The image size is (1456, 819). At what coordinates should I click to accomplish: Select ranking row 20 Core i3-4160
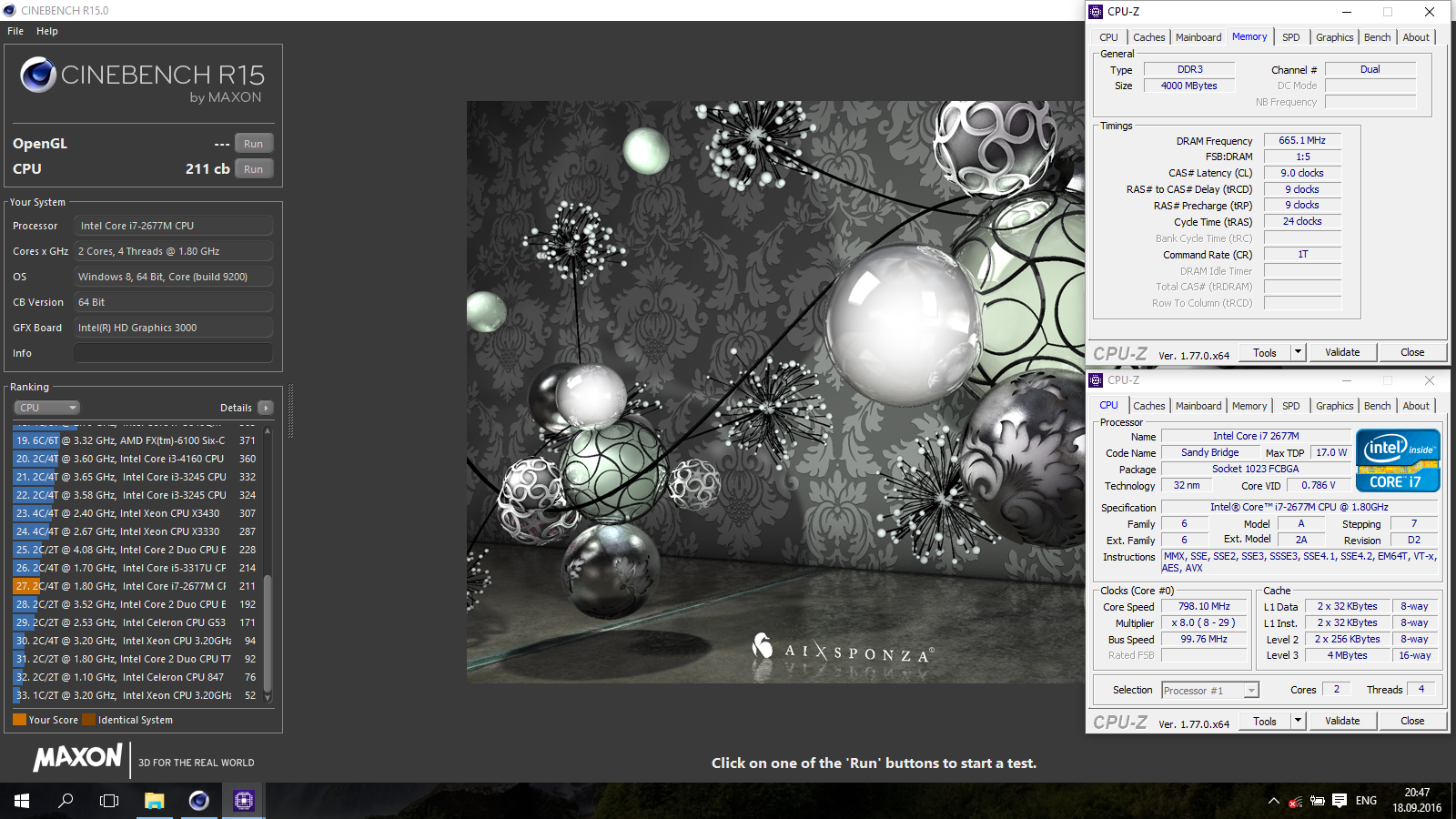pyautogui.click(x=136, y=459)
